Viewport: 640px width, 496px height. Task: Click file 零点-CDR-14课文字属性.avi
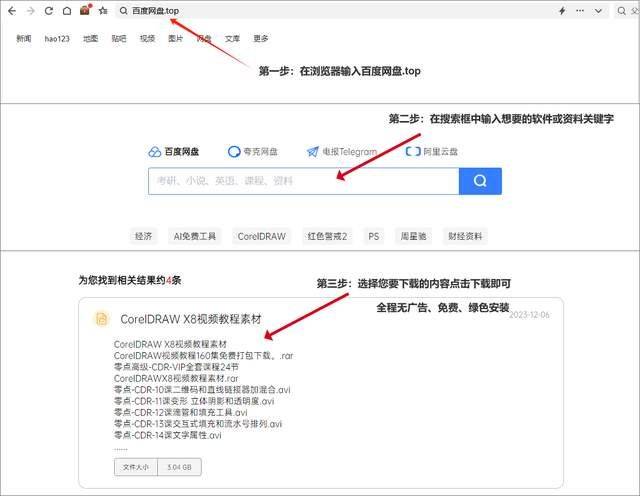[168, 436]
